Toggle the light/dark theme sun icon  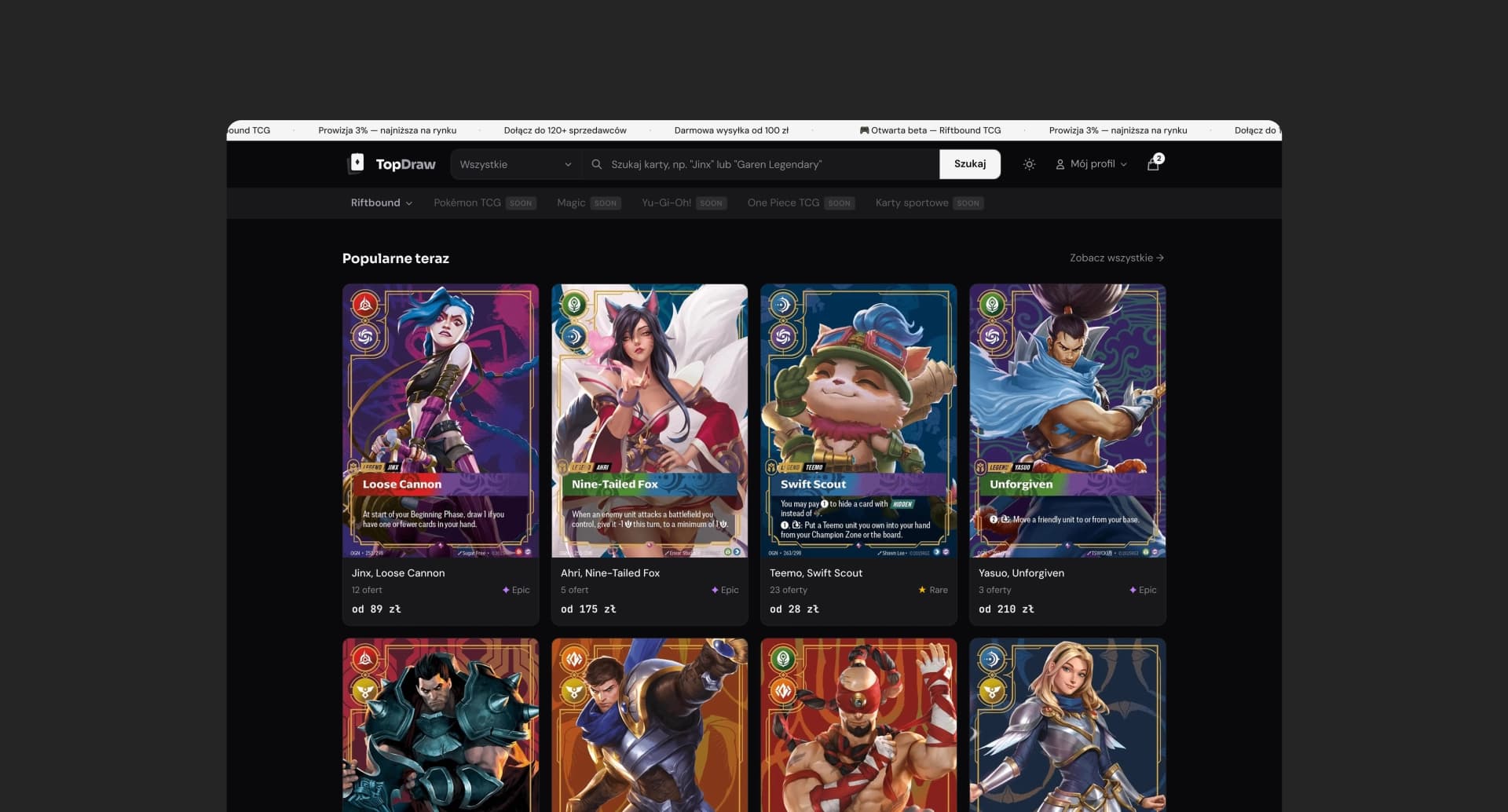[x=1029, y=164]
